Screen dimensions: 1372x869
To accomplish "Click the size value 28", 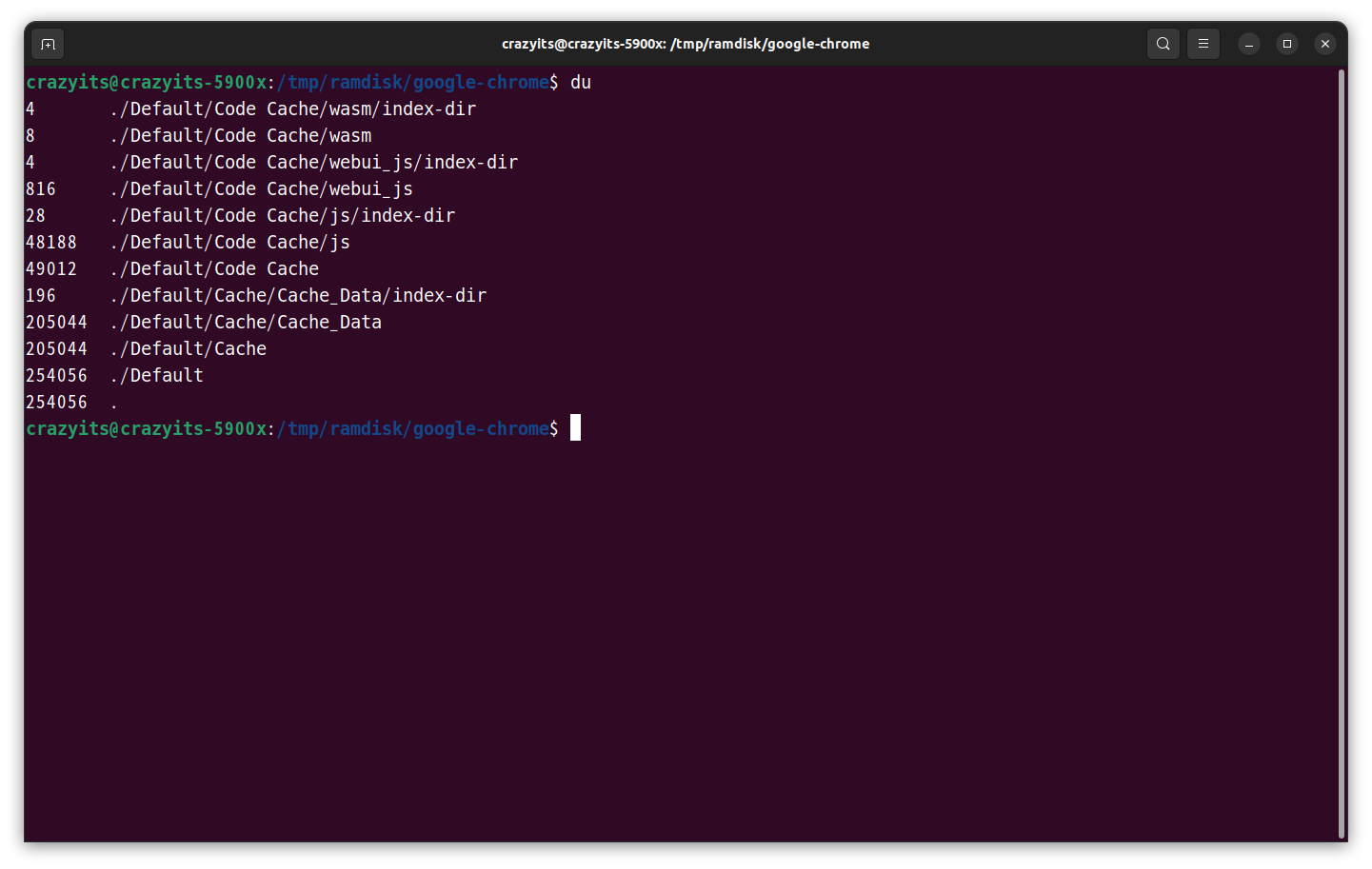I will coord(36,216).
